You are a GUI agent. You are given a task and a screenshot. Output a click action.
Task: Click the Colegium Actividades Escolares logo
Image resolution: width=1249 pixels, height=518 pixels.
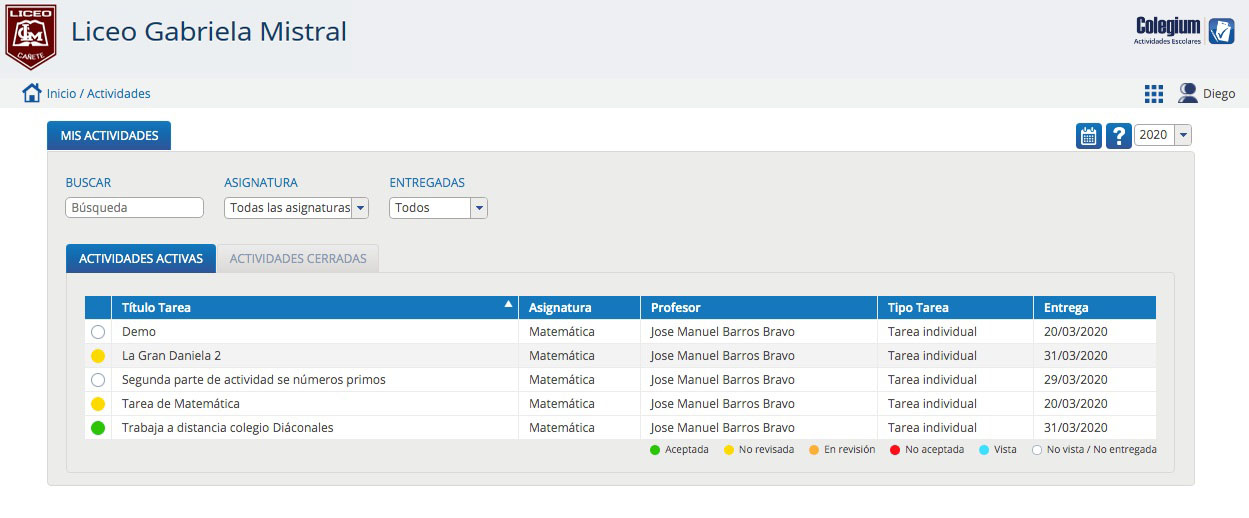click(1185, 31)
